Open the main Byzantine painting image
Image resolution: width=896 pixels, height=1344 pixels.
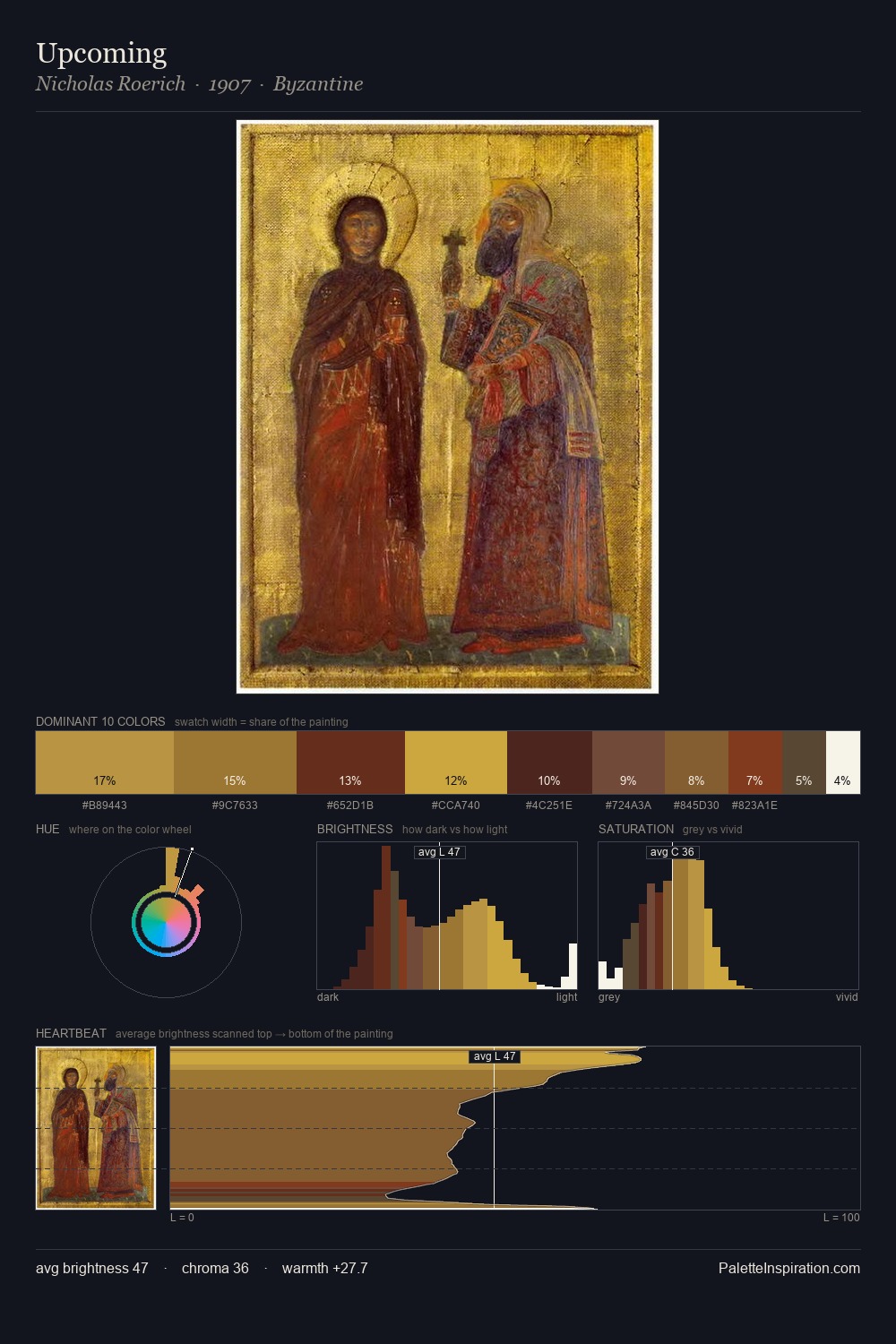click(447, 407)
